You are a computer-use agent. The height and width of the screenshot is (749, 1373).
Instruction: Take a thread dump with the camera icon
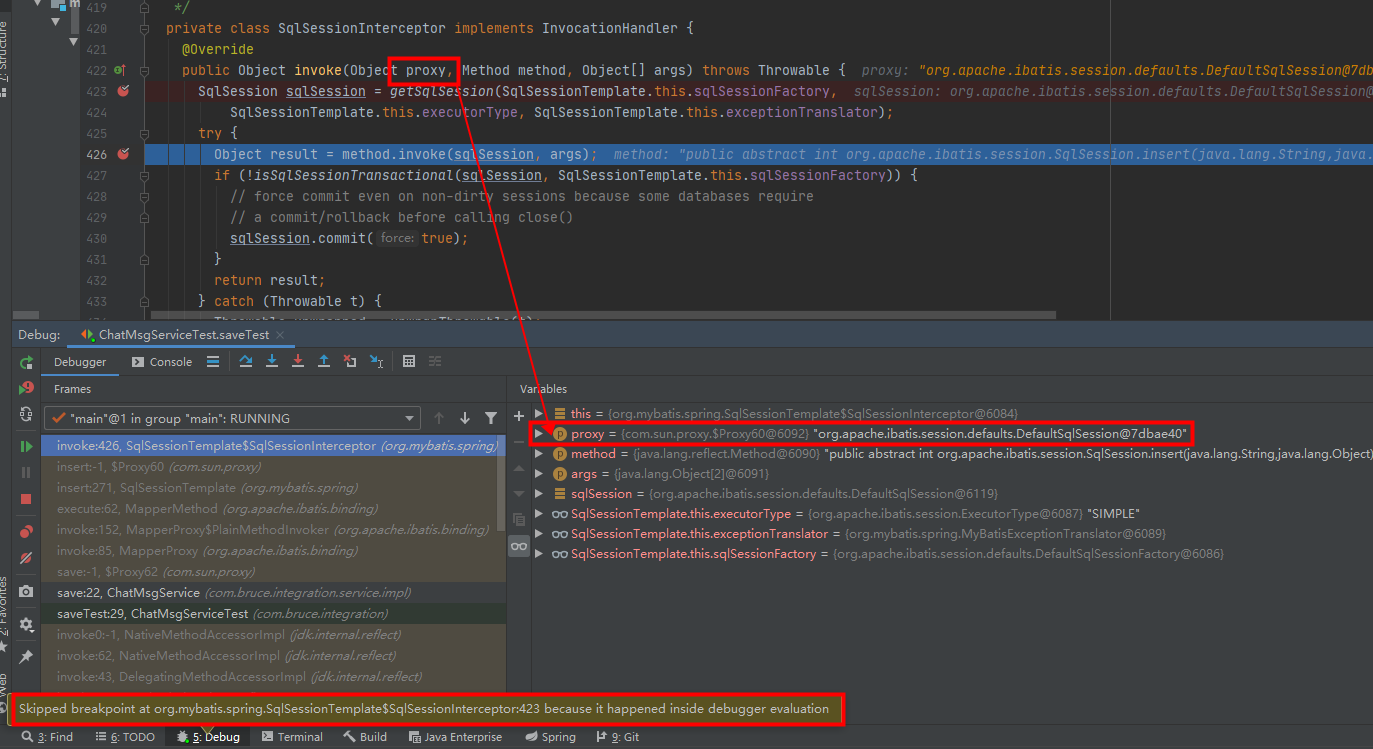point(26,591)
